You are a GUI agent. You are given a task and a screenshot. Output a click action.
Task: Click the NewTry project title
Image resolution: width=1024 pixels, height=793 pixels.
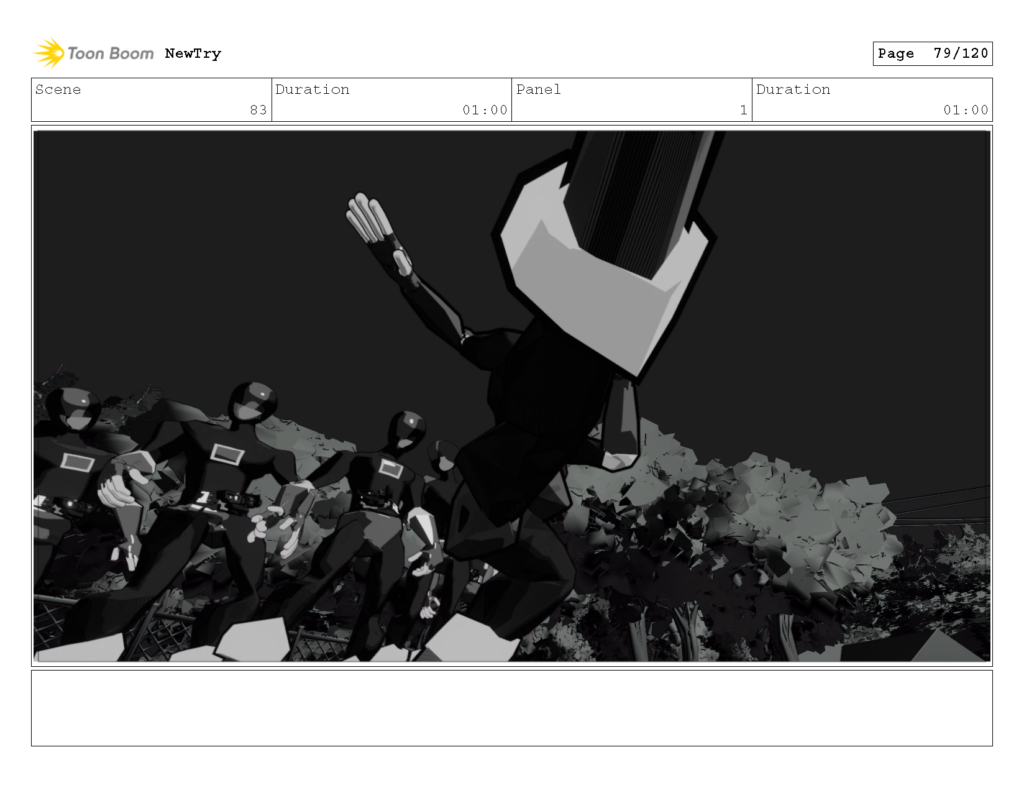(x=190, y=53)
